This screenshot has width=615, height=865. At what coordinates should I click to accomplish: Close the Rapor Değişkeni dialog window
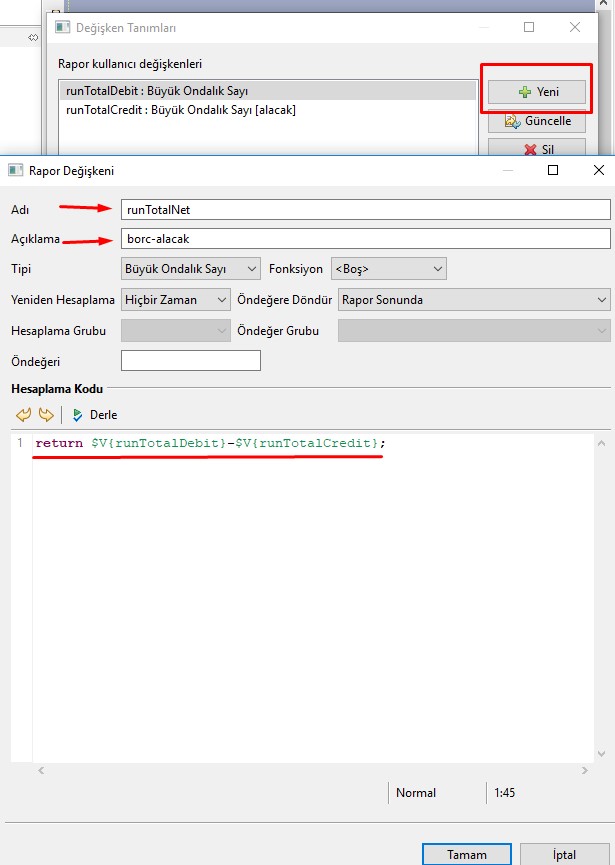pyautogui.click(x=598, y=171)
